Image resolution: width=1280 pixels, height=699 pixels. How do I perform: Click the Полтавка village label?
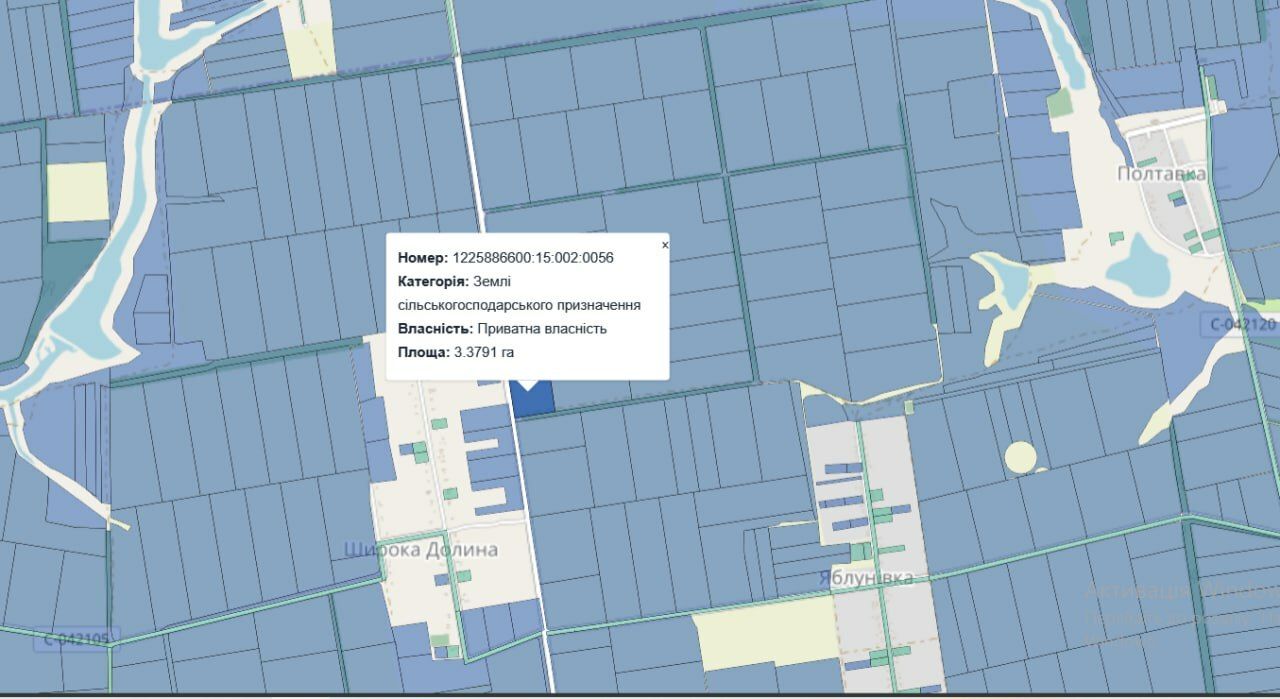(x=1161, y=174)
